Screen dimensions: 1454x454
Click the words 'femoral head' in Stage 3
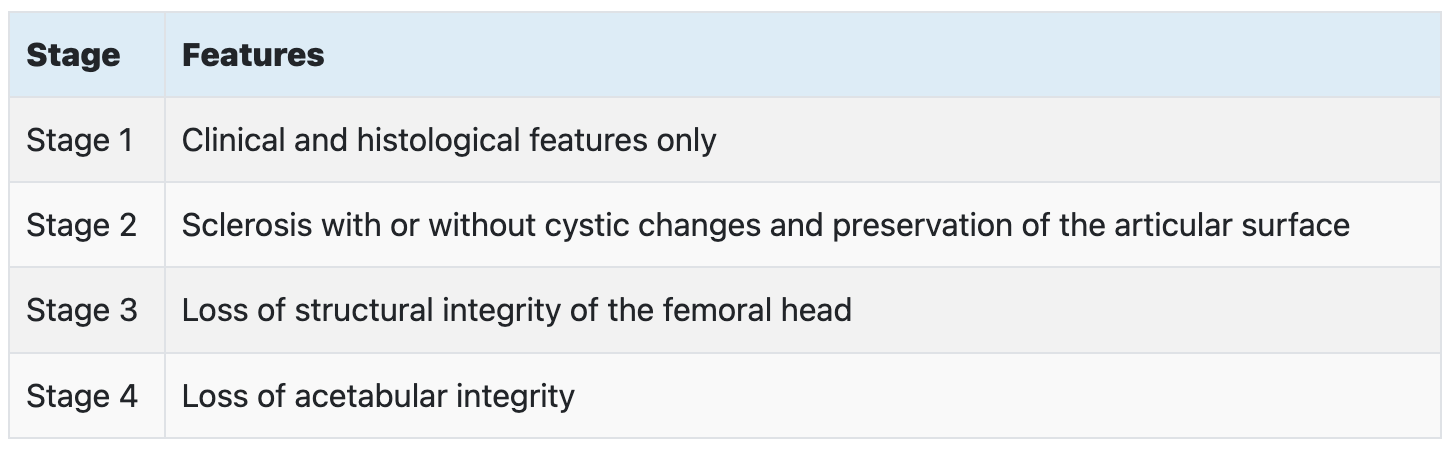(x=757, y=310)
